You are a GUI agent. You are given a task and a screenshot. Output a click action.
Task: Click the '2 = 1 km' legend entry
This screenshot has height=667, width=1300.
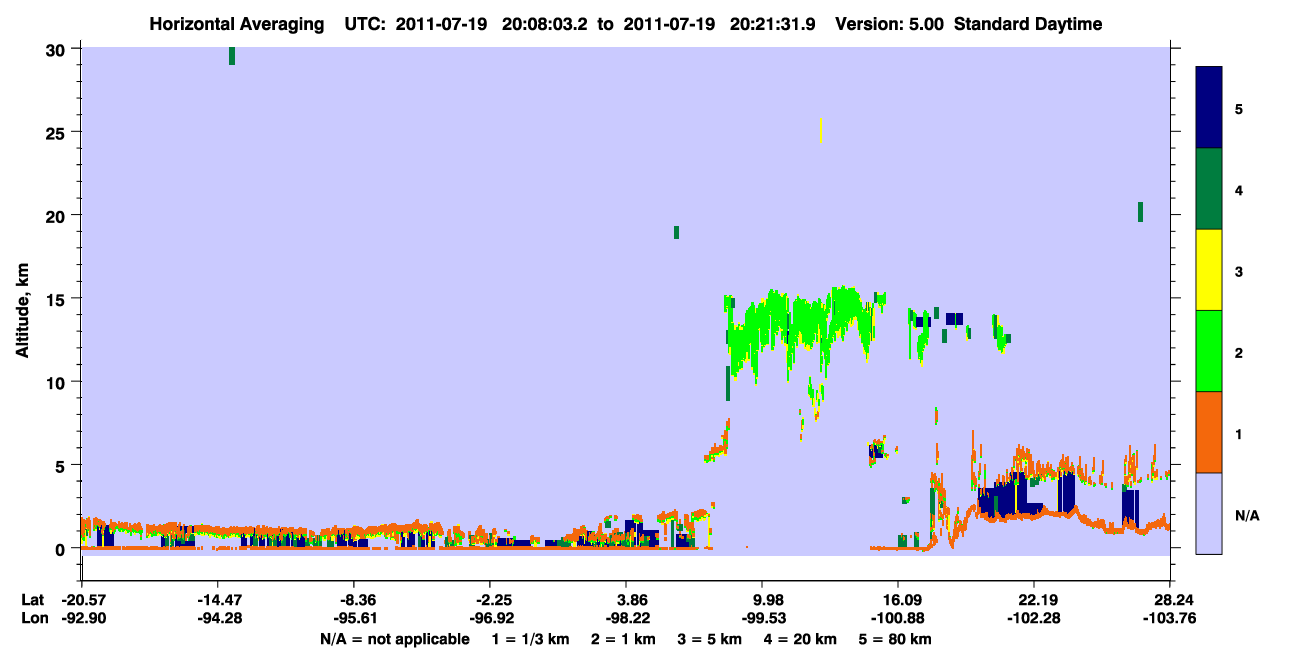coord(625,639)
